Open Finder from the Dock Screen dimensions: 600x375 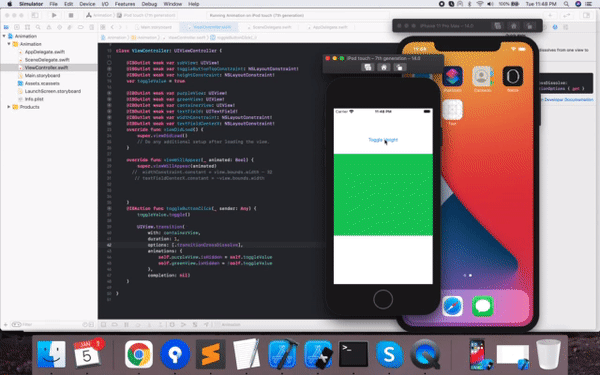pyautogui.click(x=51, y=354)
